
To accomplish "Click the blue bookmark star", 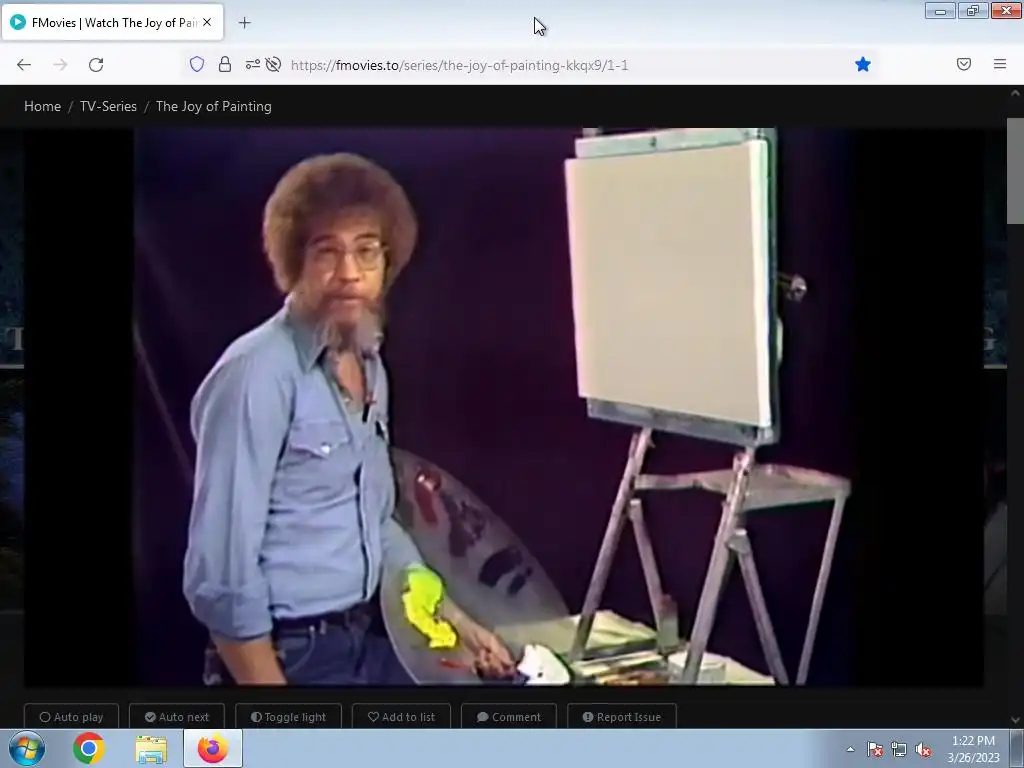I will [x=863, y=64].
